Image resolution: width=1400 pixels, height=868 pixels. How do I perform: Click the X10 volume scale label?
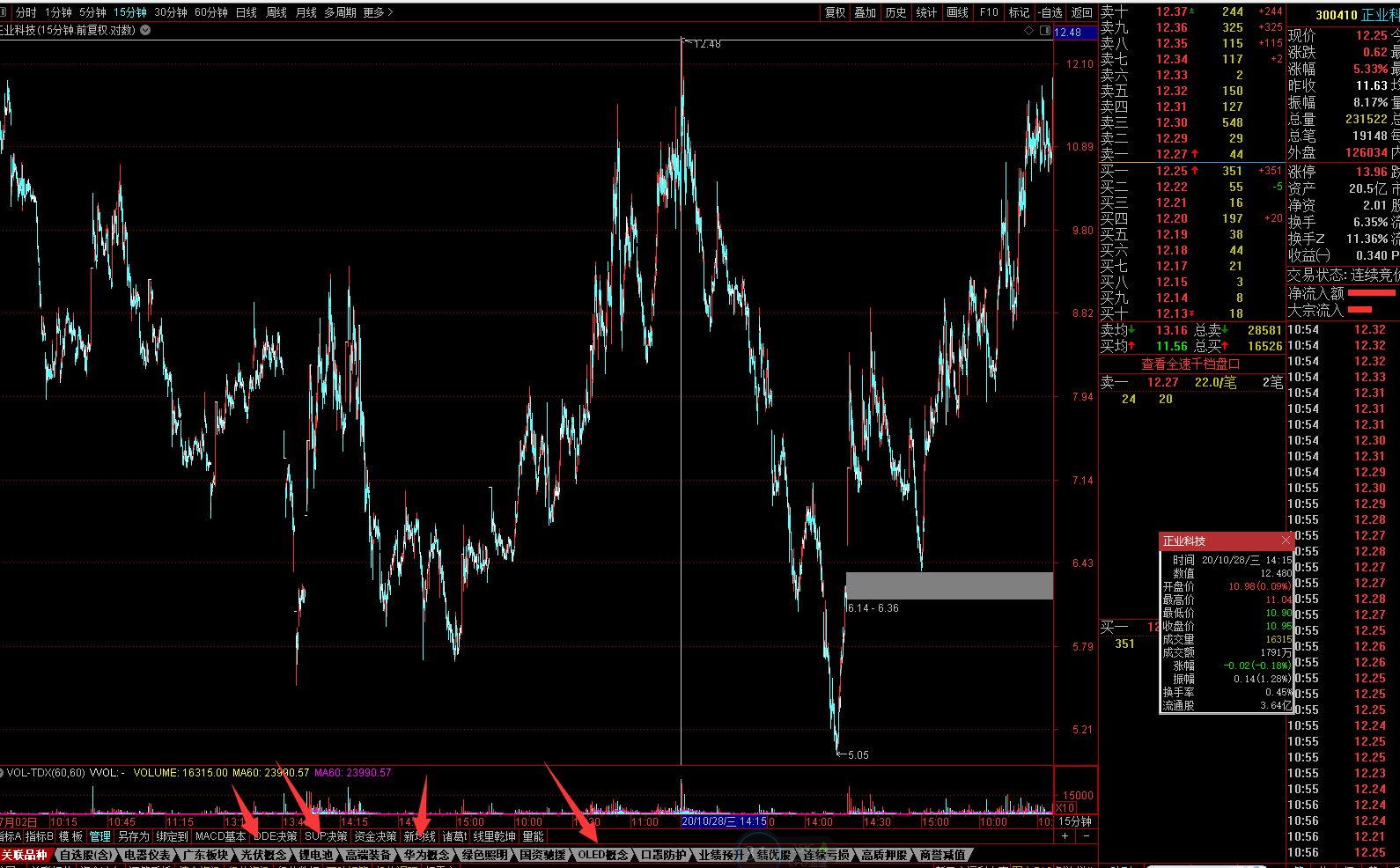click(1065, 808)
